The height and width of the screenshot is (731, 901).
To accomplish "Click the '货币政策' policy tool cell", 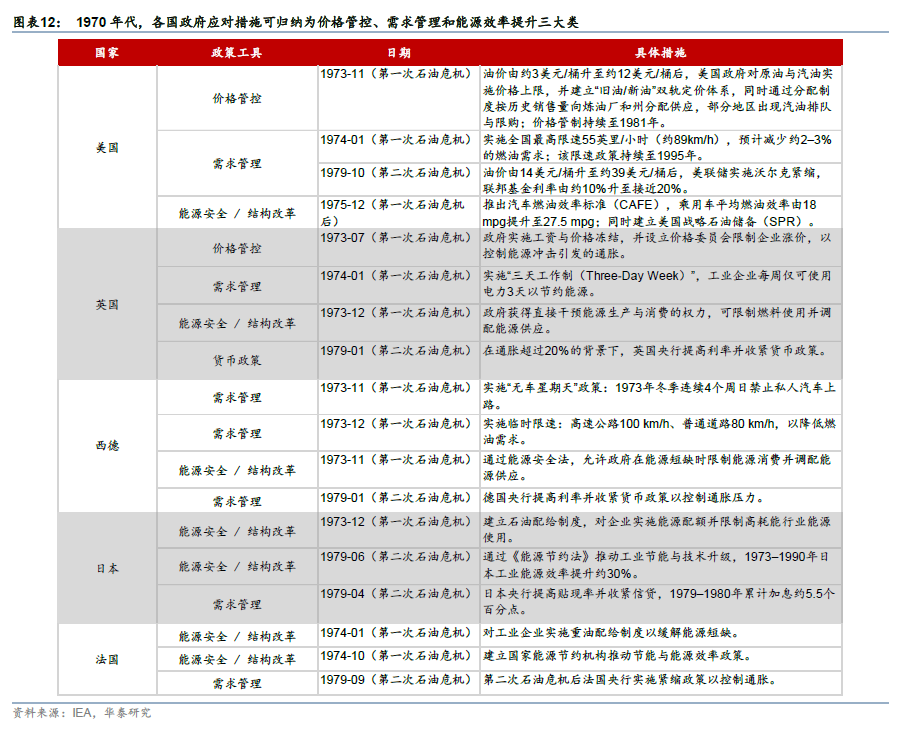I will tap(237, 360).
